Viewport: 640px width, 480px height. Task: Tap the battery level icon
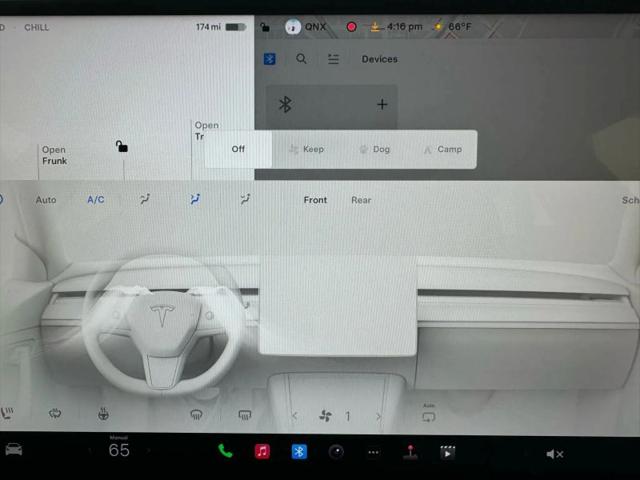pos(236,27)
